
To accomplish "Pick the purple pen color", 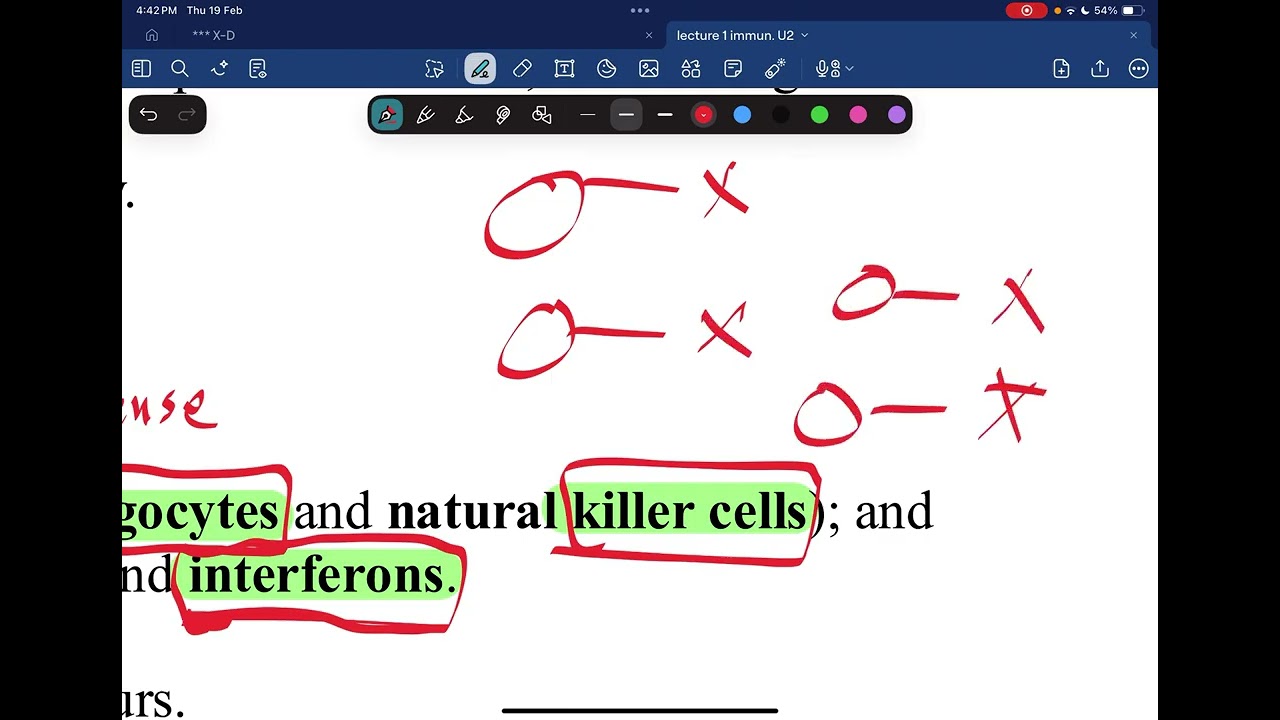I will pos(897,115).
